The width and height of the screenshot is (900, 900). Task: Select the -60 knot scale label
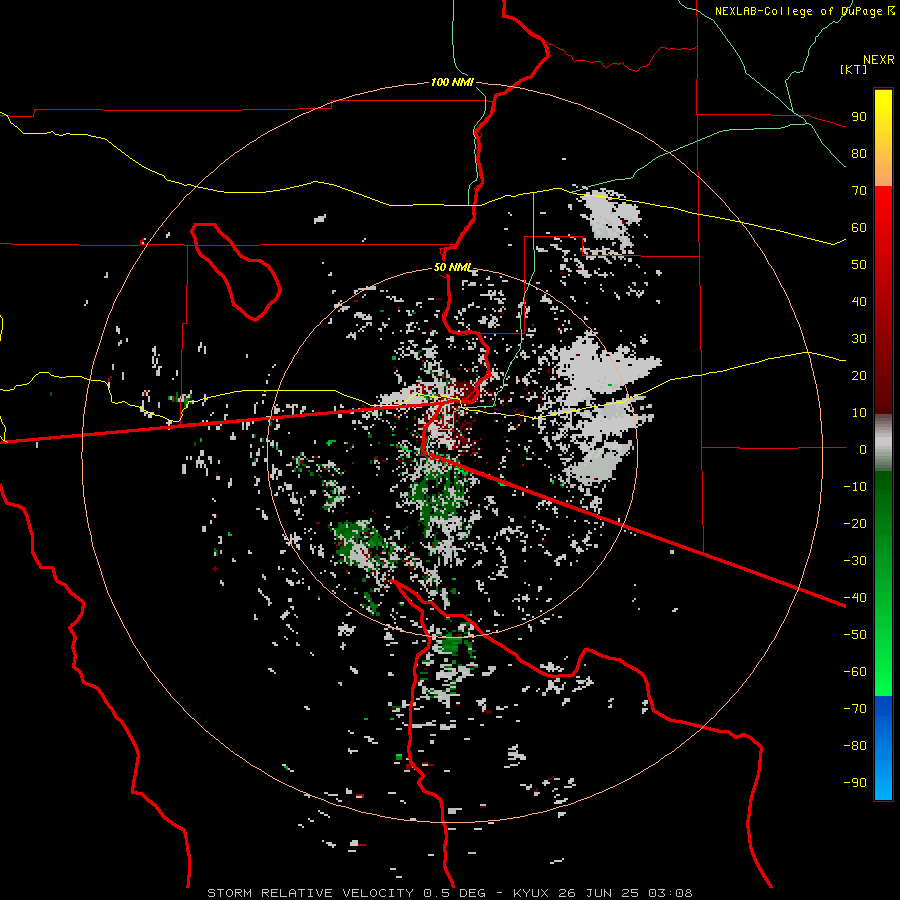[855, 672]
